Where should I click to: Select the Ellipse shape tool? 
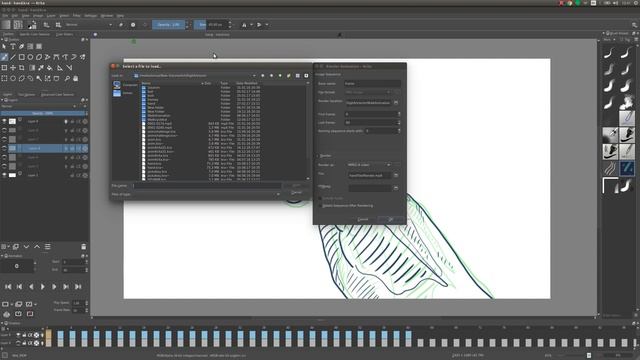[x=30, y=57]
